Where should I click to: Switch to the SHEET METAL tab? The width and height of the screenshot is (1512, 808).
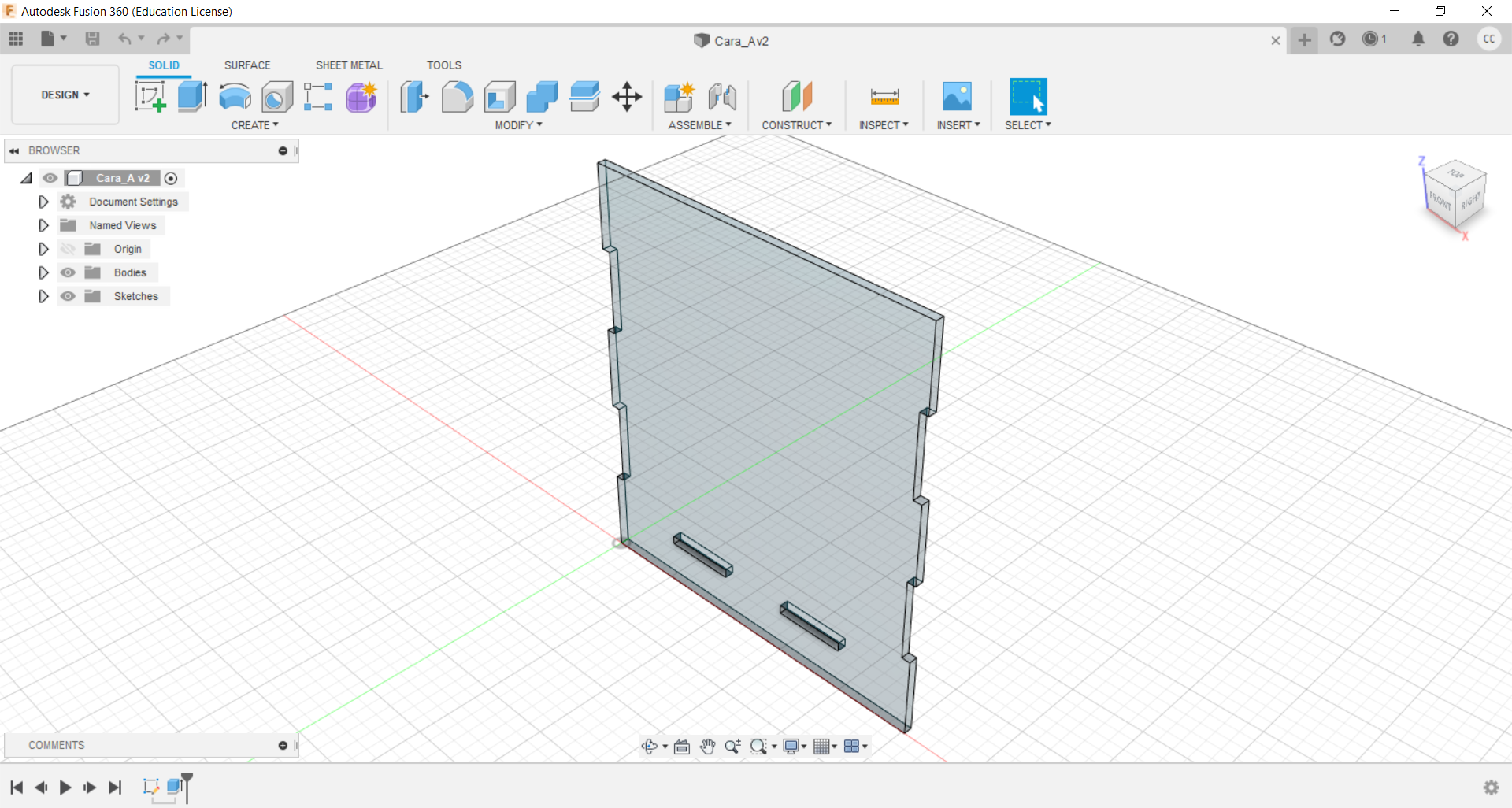349,65
